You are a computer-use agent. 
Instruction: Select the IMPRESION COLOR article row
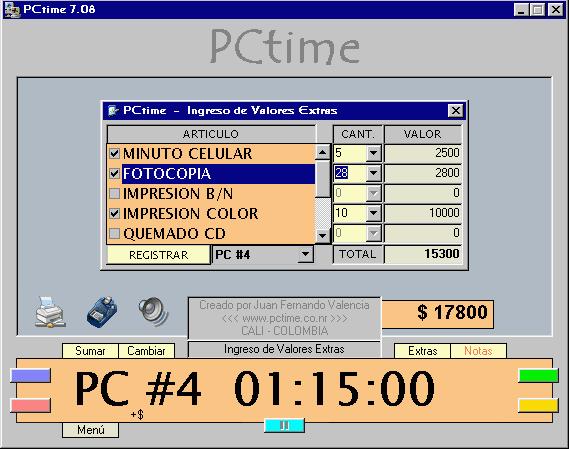coord(211,213)
